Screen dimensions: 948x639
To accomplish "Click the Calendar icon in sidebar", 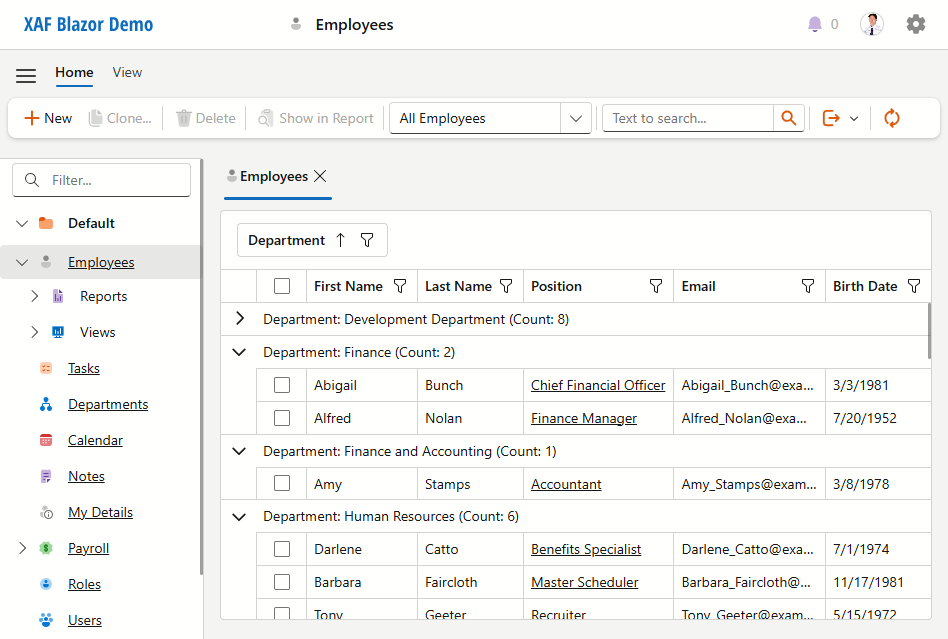I will pos(46,440).
